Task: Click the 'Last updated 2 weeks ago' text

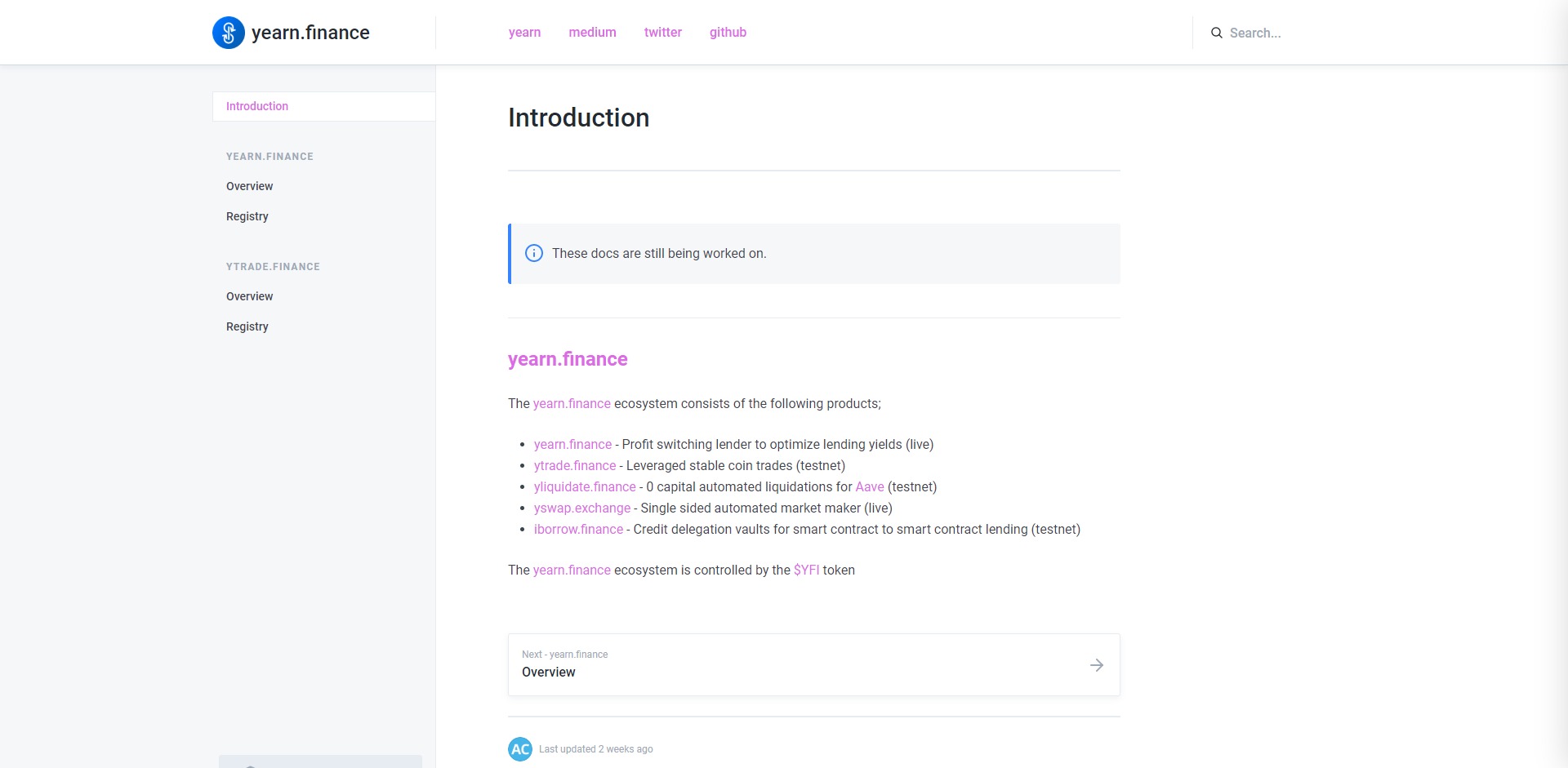Action: click(596, 749)
